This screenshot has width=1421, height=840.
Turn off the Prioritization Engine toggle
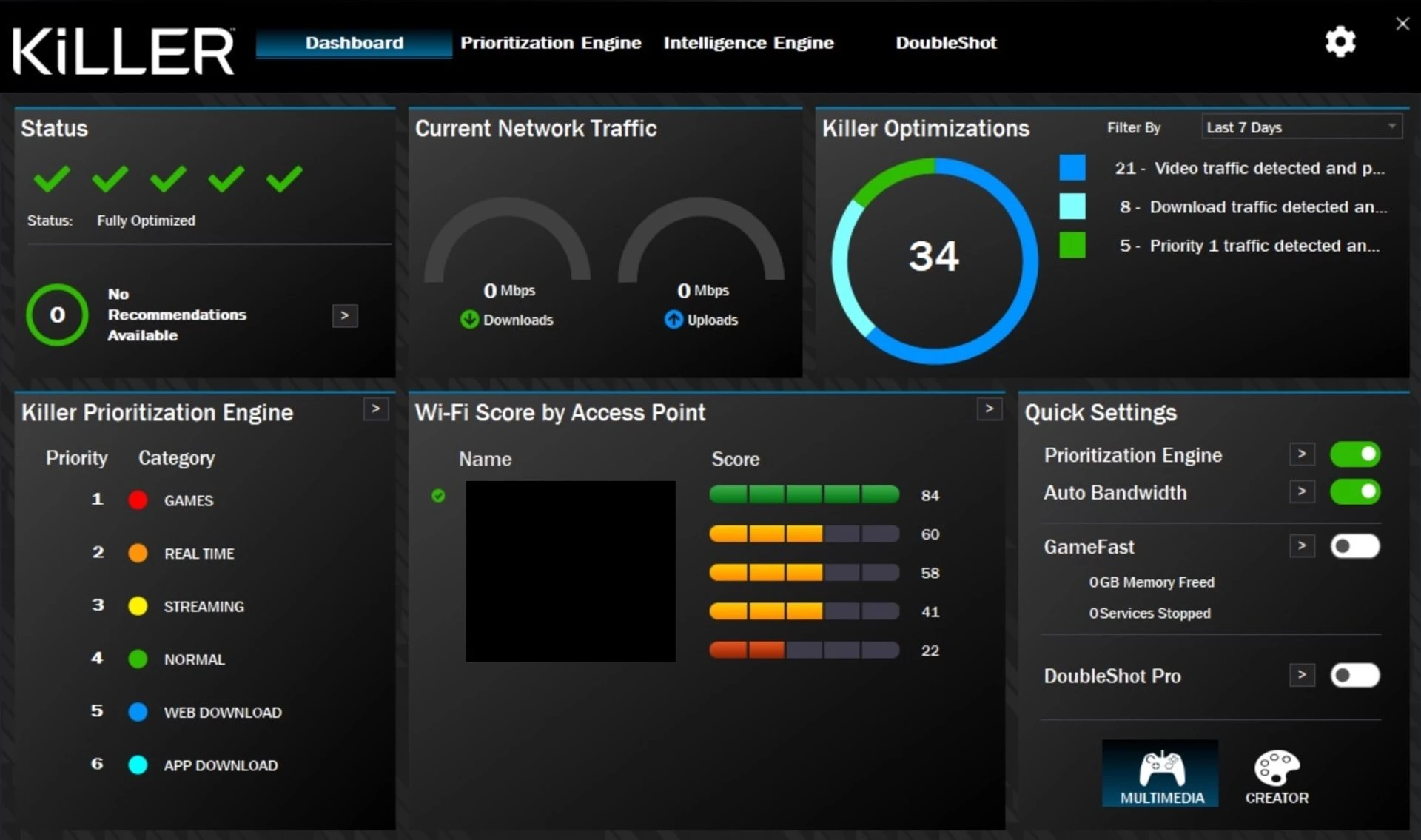coord(1355,454)
